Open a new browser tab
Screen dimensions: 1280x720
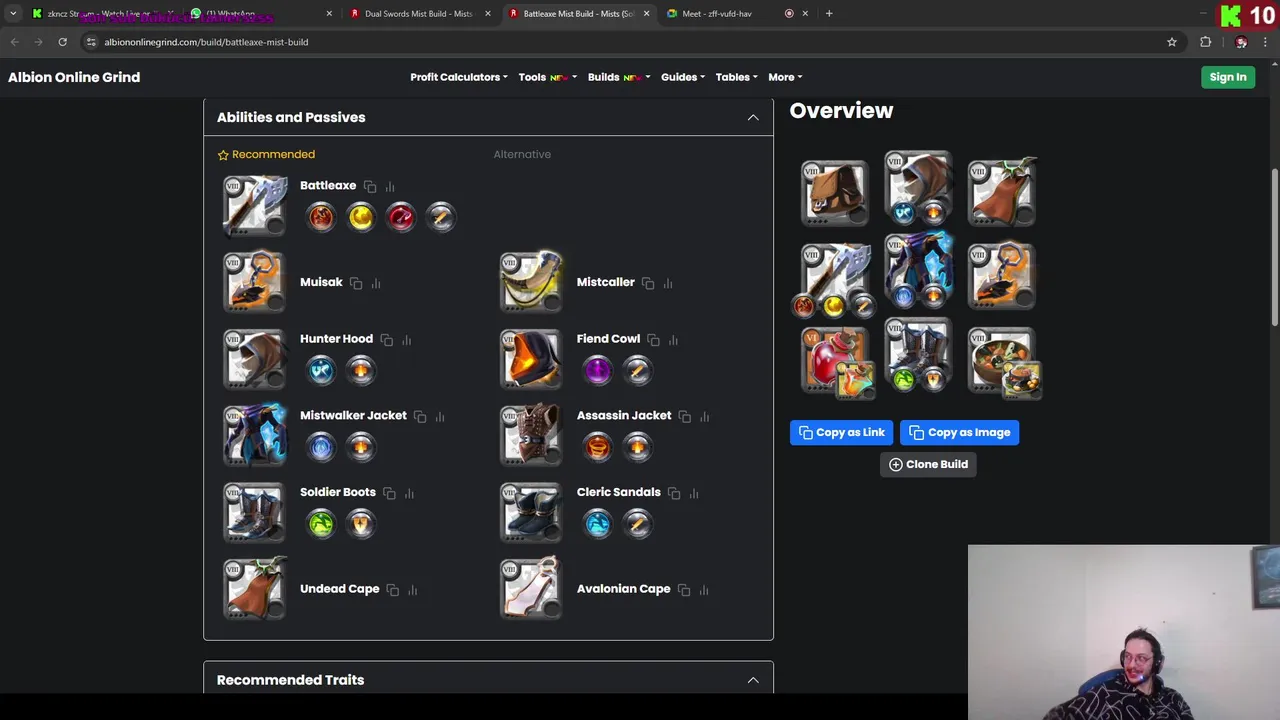pos(829,13)
